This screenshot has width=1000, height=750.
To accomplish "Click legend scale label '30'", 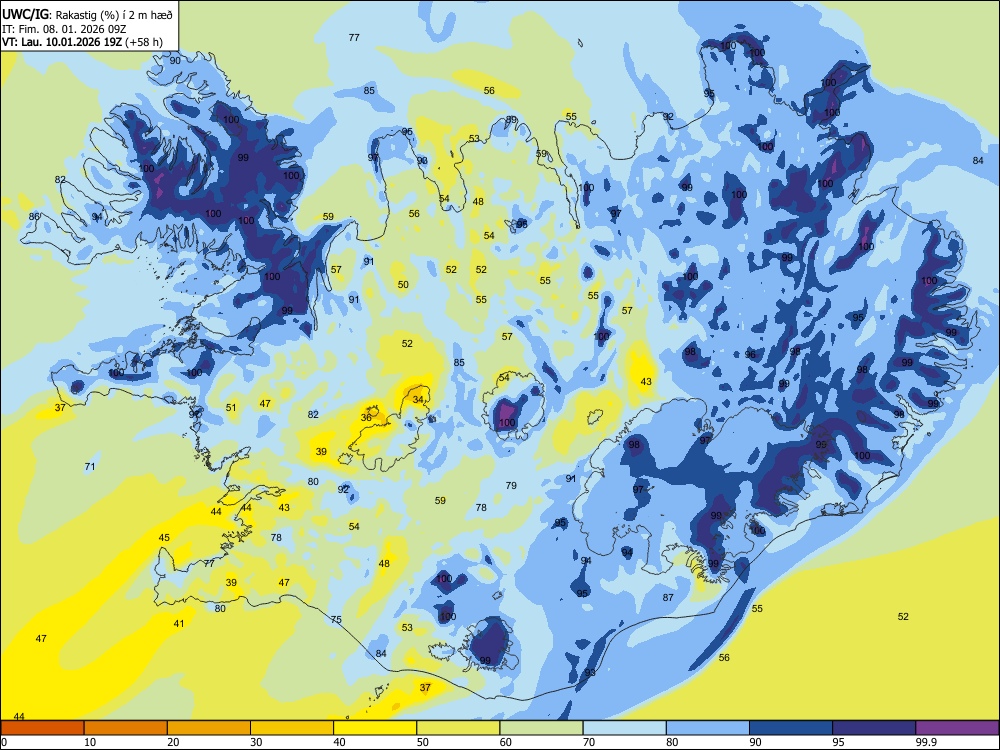I will point(256,742).
